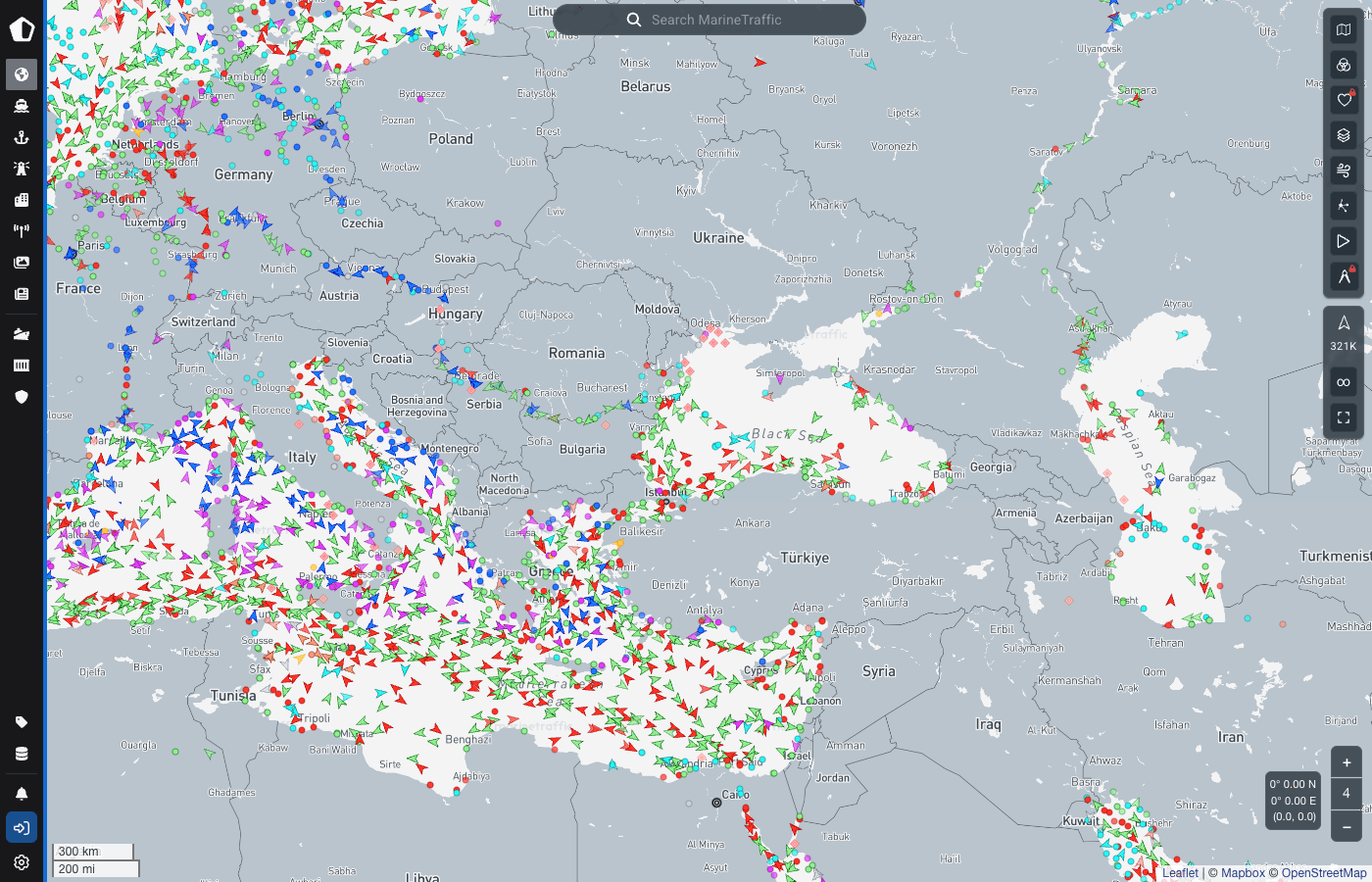Open the Vessels ship icon in the sidebar
Viewport: 1372px width, 882px height.
tap(22, 106)
